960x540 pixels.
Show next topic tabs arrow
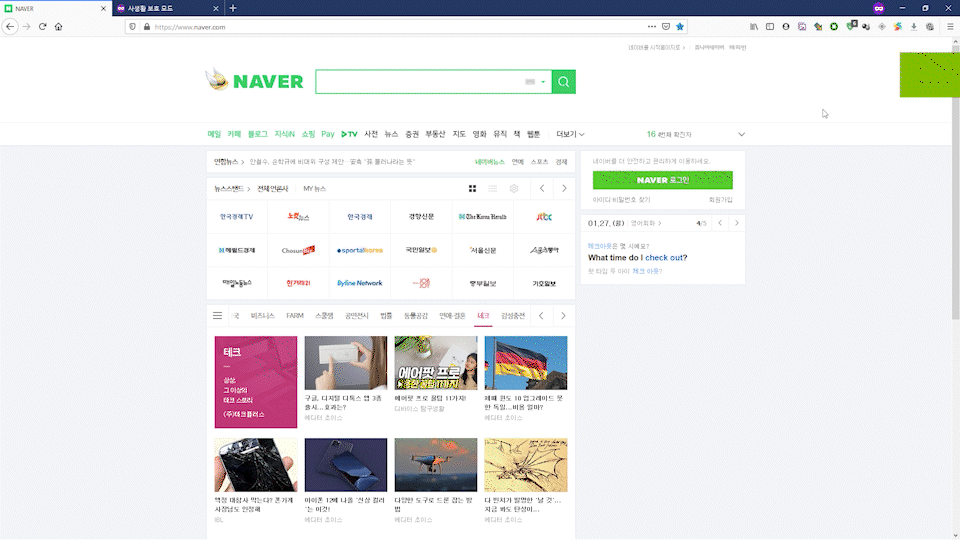pyautogui.click(x=563, y=316)
